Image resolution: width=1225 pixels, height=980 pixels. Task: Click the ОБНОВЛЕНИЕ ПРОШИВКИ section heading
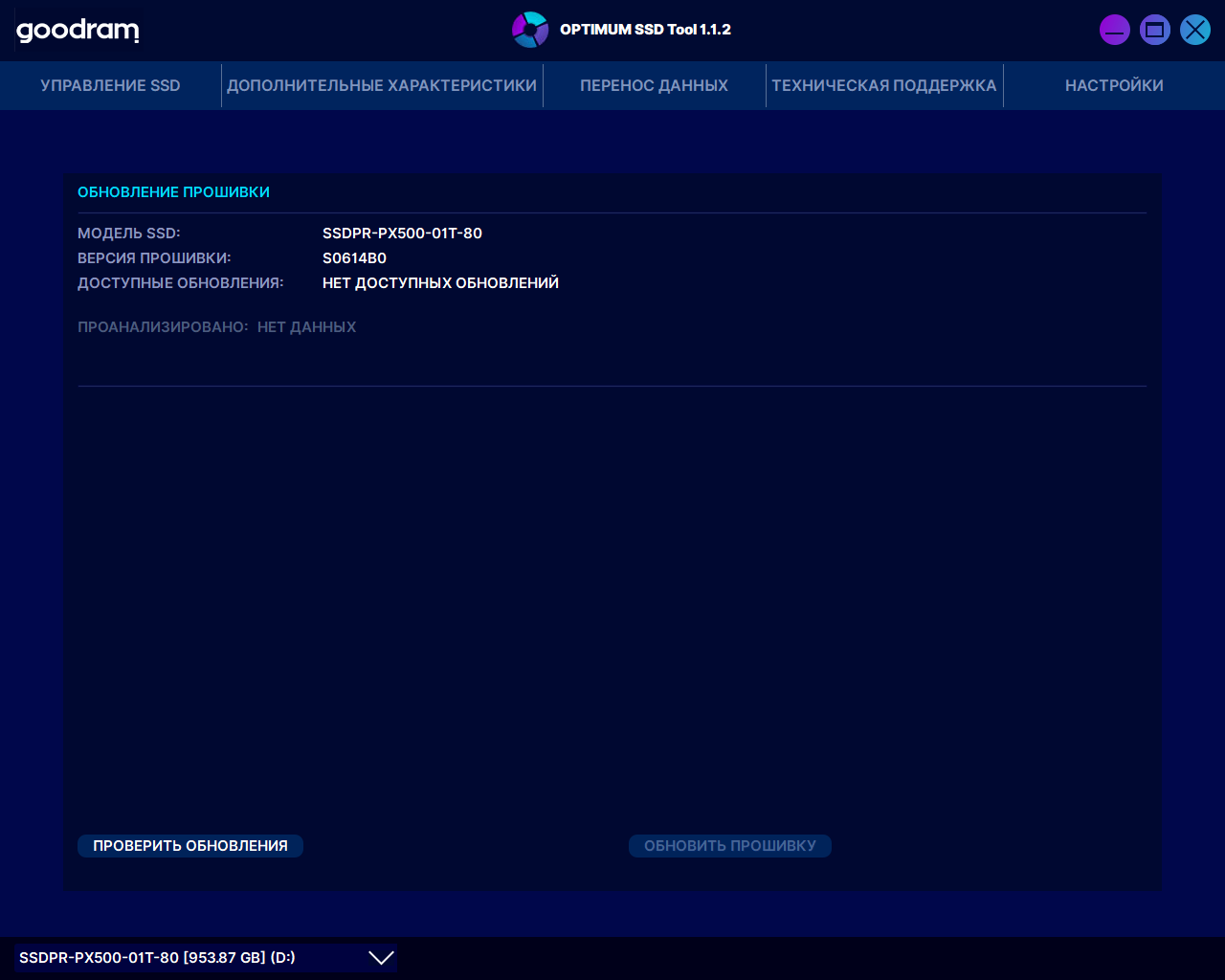coord(173,192)
